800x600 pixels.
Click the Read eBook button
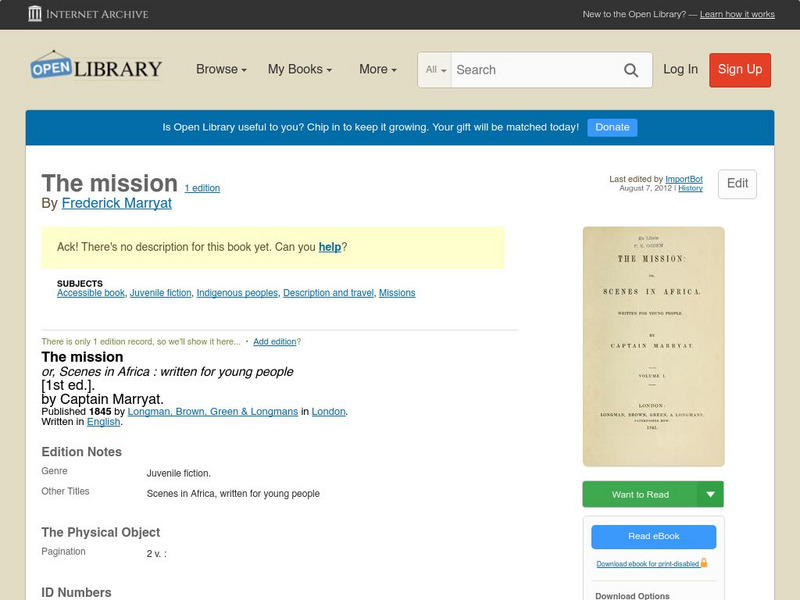[652, 537]
